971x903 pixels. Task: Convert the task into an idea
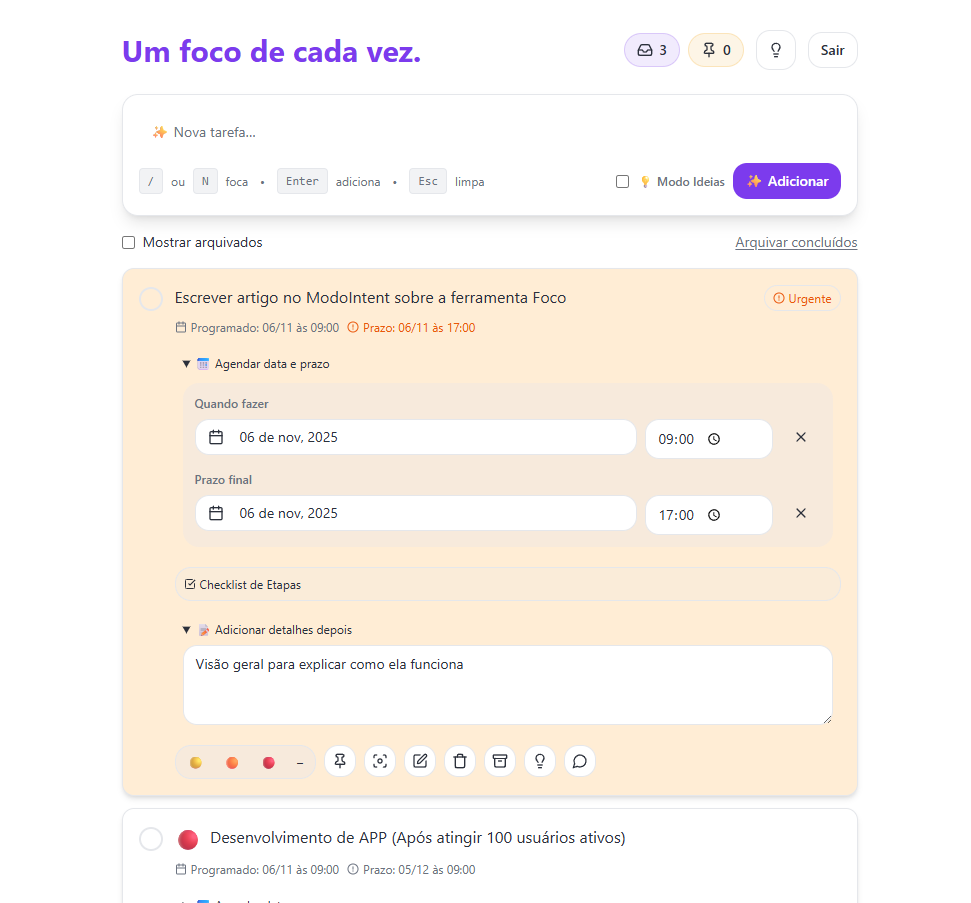[x=540, y=761]
